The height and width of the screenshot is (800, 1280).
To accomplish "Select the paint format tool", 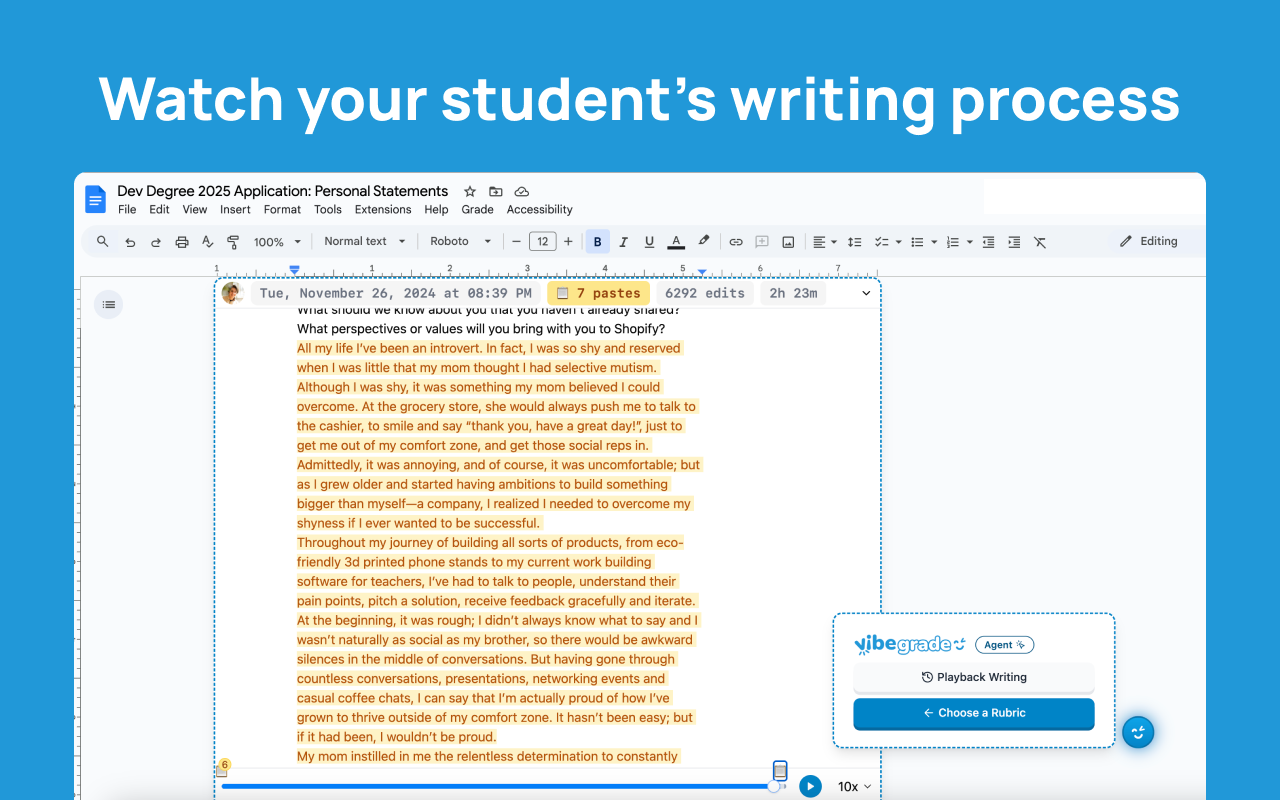I will [233, 242].
